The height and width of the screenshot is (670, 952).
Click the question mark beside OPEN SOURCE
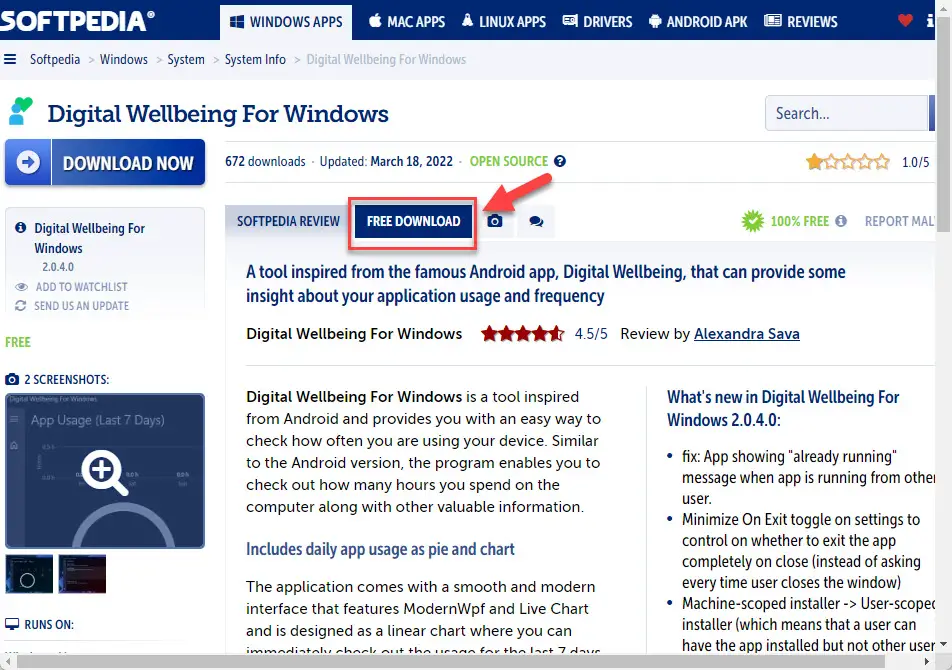[559, 161]
